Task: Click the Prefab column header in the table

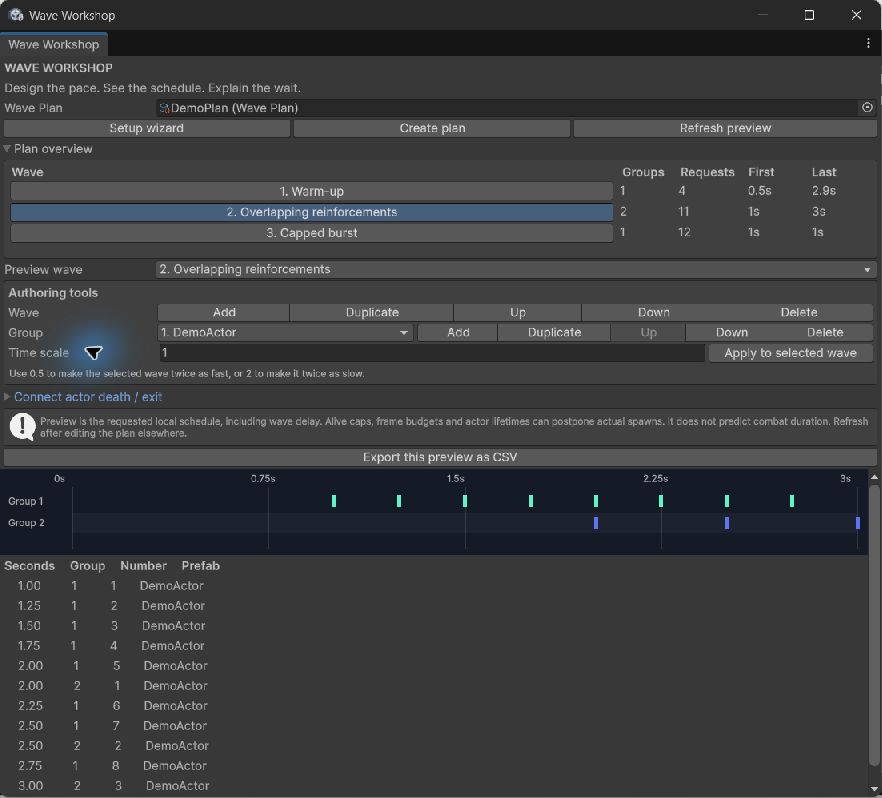Action: tap(200, 566)
